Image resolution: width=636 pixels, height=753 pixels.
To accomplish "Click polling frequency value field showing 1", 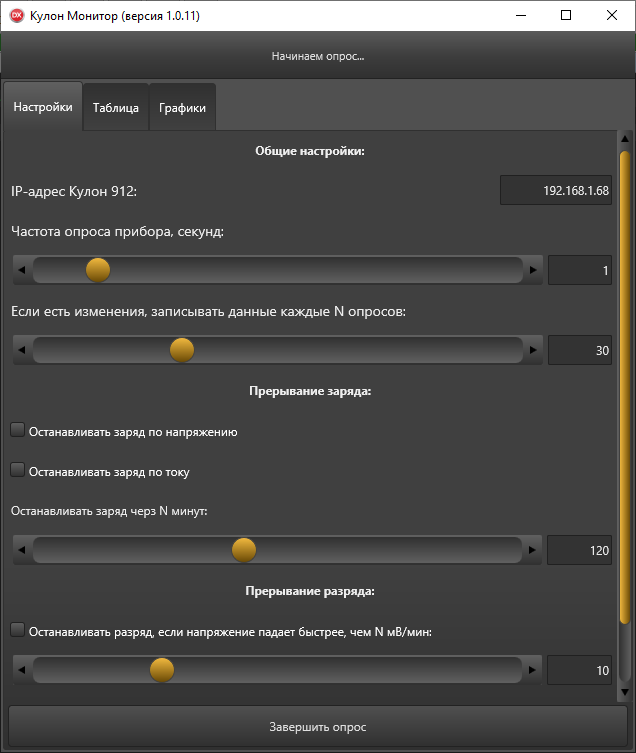I will coord(580,270).
